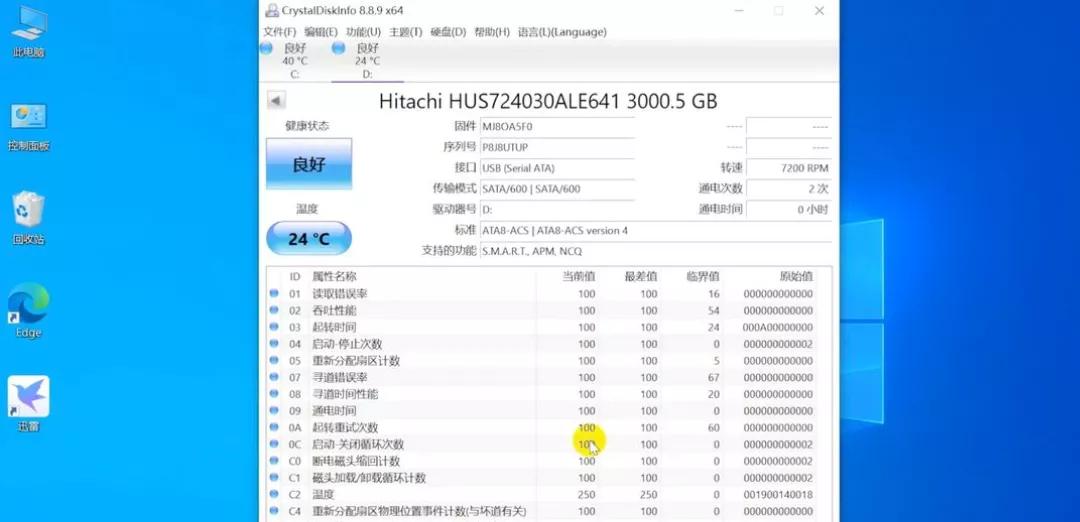The width and height of the screenshot is (1080, 522).
Task: Click 良好 health status button
Action: pos(309,164)
